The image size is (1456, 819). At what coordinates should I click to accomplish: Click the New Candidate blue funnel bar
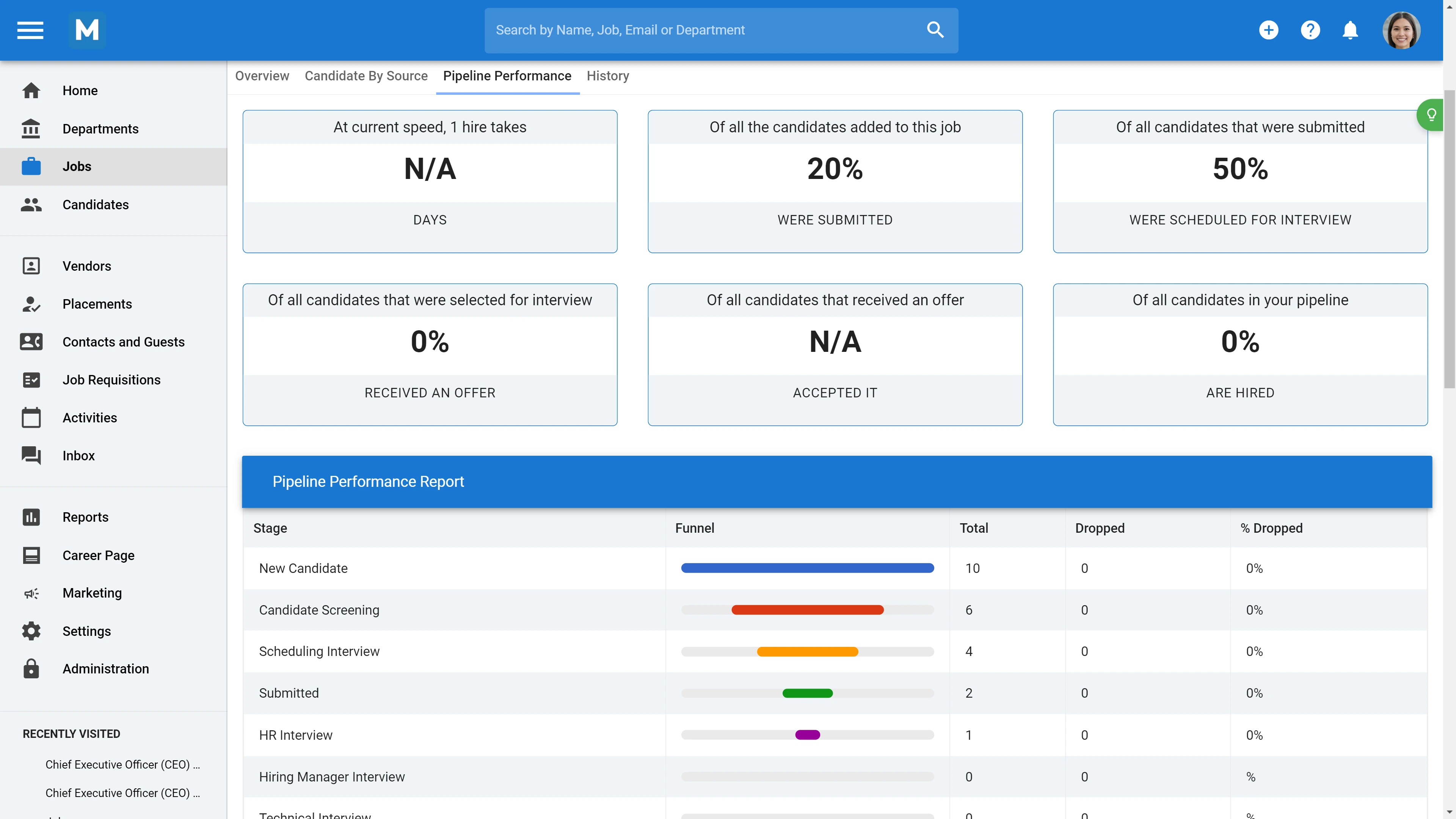click(807, 568)
